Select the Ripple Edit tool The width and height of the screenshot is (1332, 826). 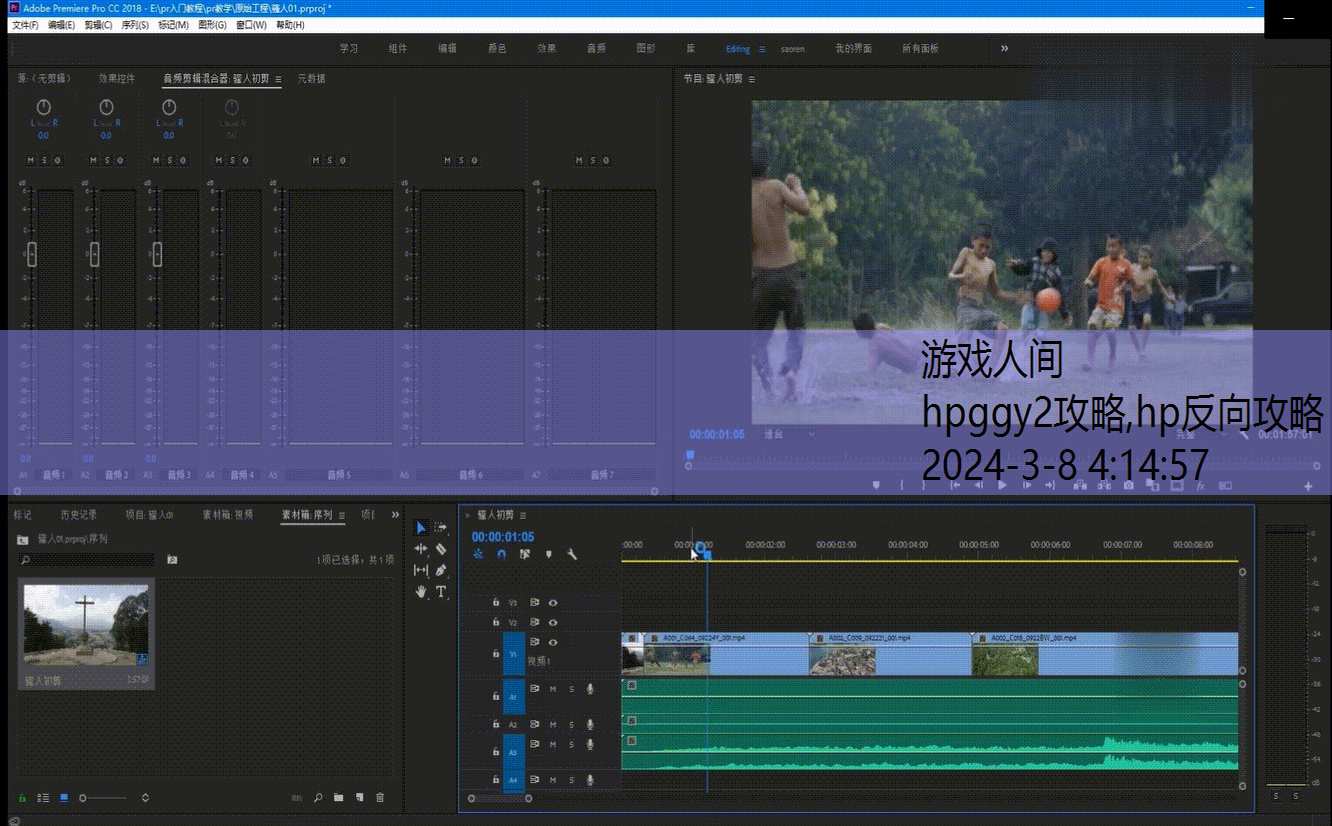[421, 548]
